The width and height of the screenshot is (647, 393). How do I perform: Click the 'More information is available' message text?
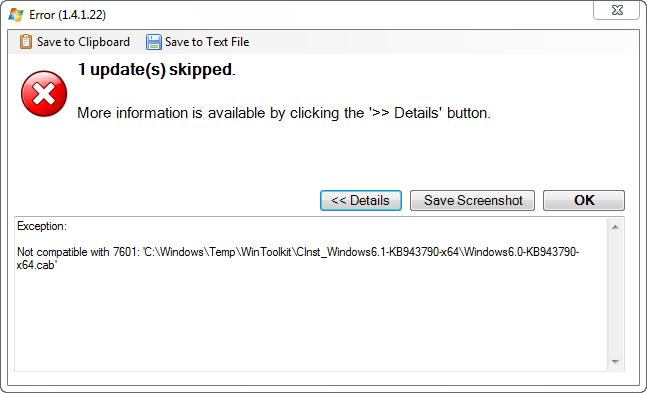(284, 113)
